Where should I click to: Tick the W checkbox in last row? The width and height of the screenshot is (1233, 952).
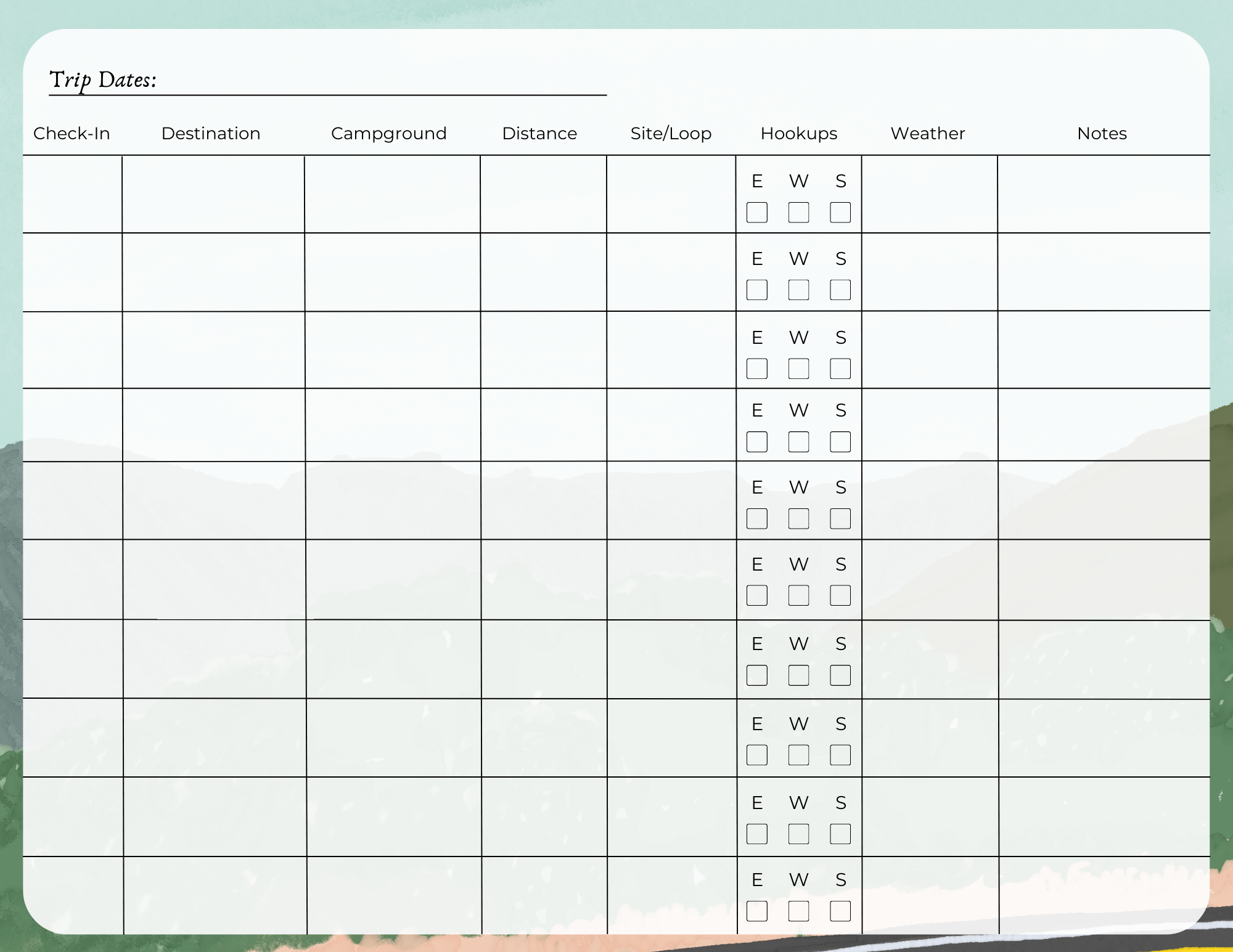tap(798, 911)
